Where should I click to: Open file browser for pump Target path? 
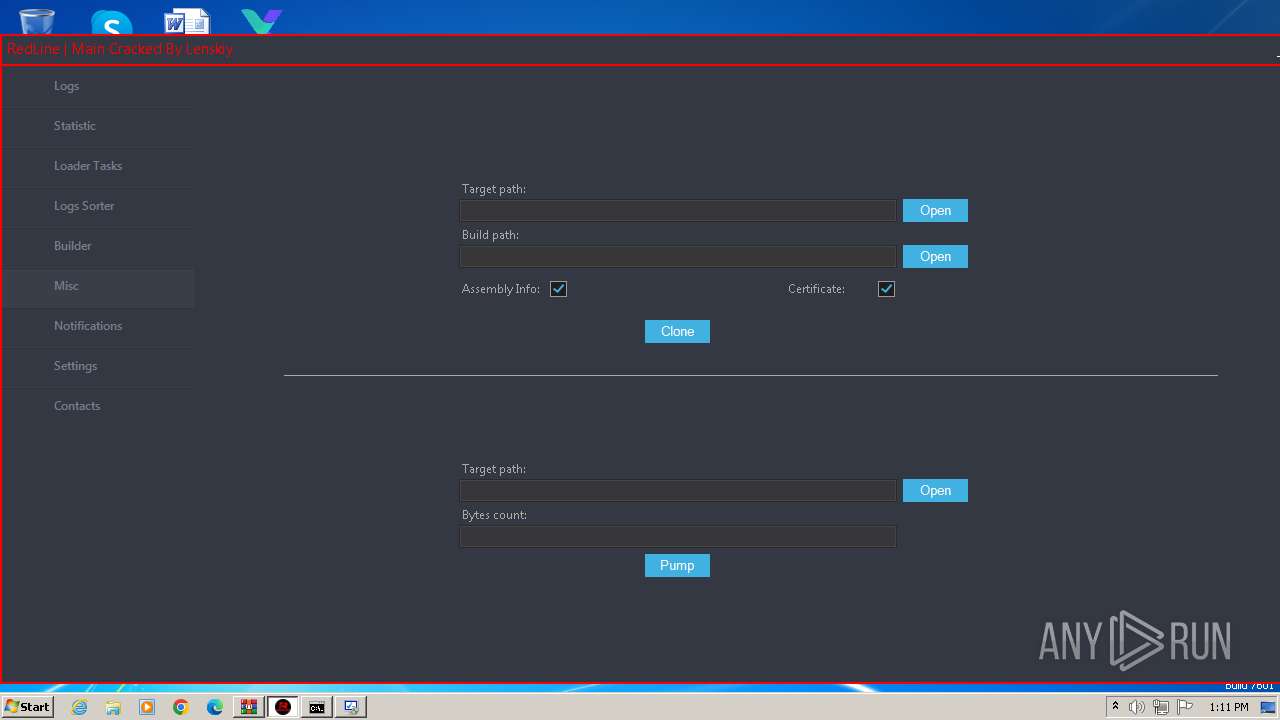(x=935, y=490)
